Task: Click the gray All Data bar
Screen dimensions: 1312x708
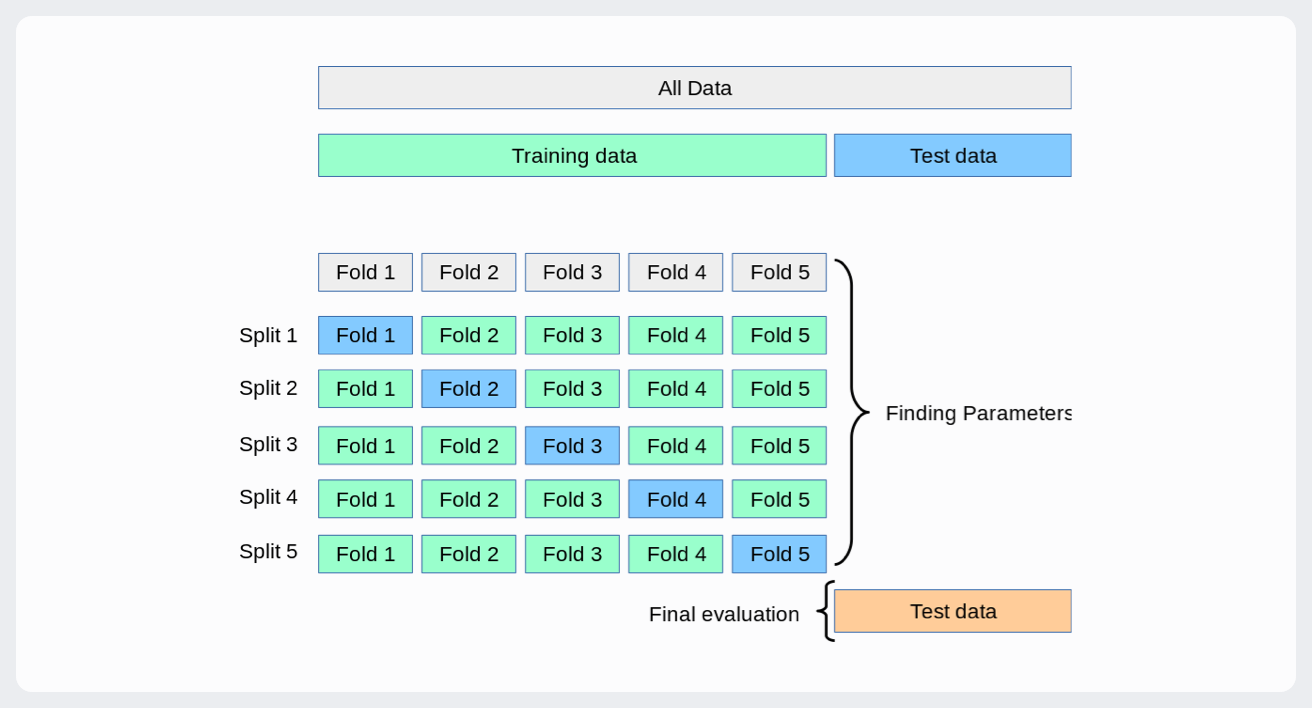Action: 694,88
